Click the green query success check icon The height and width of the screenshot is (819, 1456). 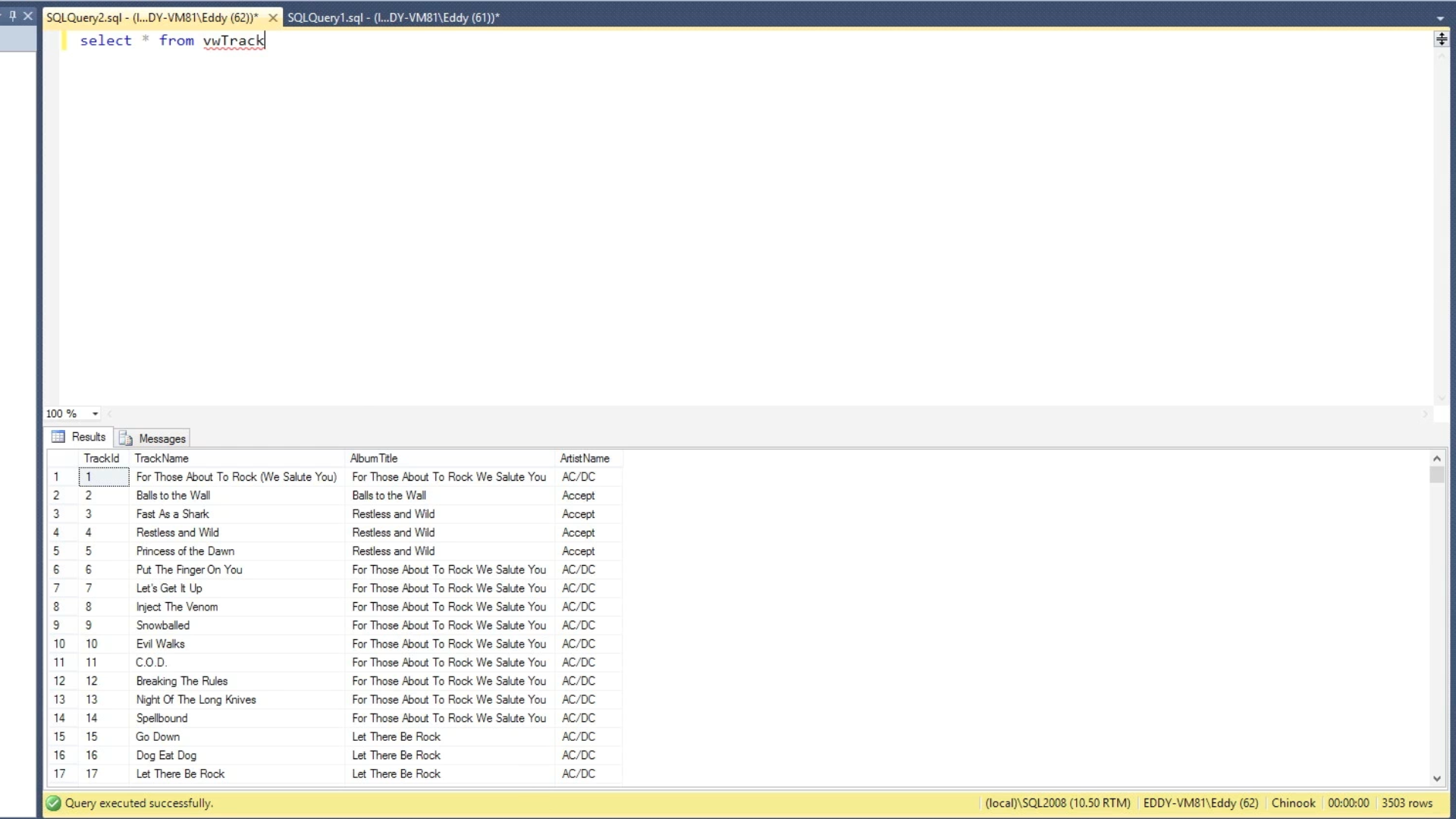tap(53, 803)
